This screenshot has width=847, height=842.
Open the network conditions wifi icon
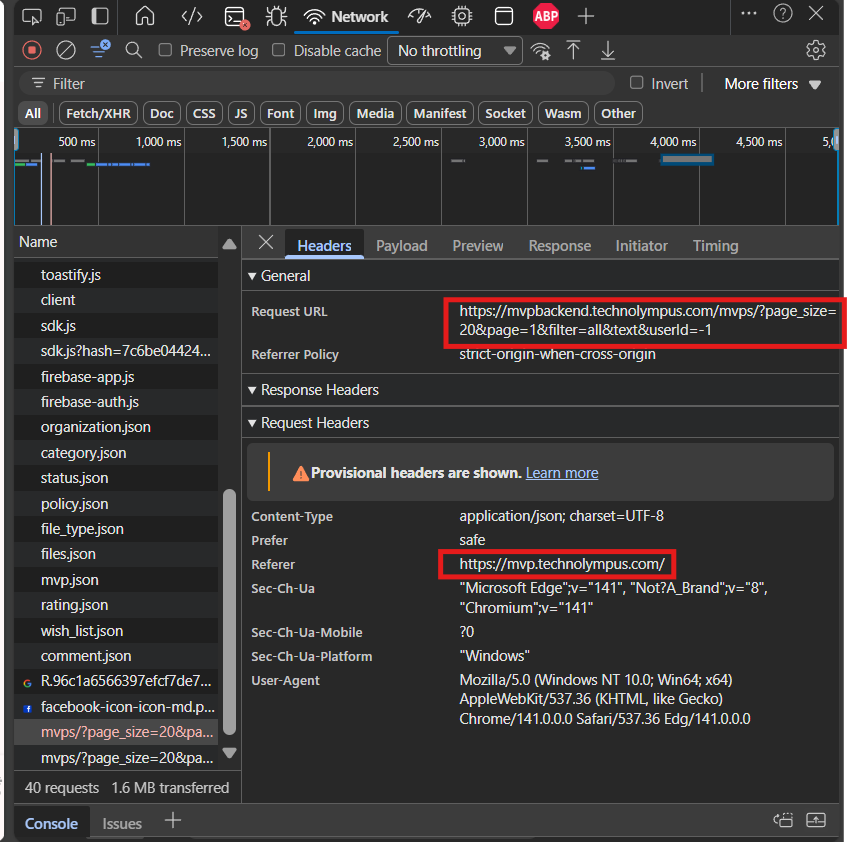click(541, 50)
